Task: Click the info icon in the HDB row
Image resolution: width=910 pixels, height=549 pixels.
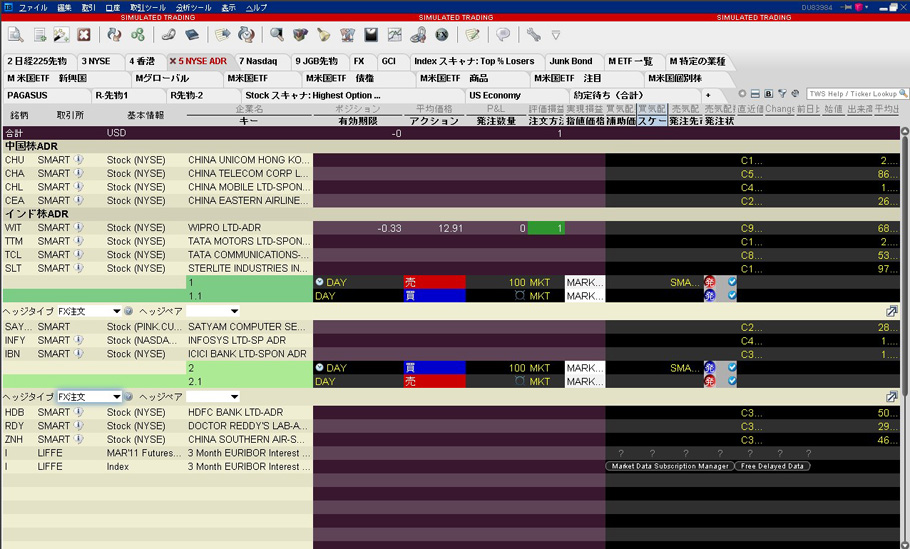Action: pyautogui.click(x=78, y=412)
